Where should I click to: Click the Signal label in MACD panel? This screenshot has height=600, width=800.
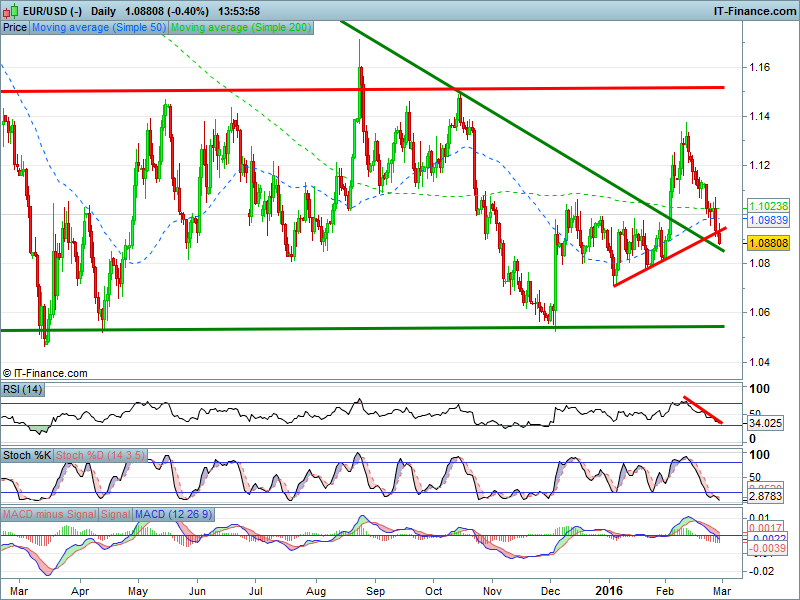point(115,514)
